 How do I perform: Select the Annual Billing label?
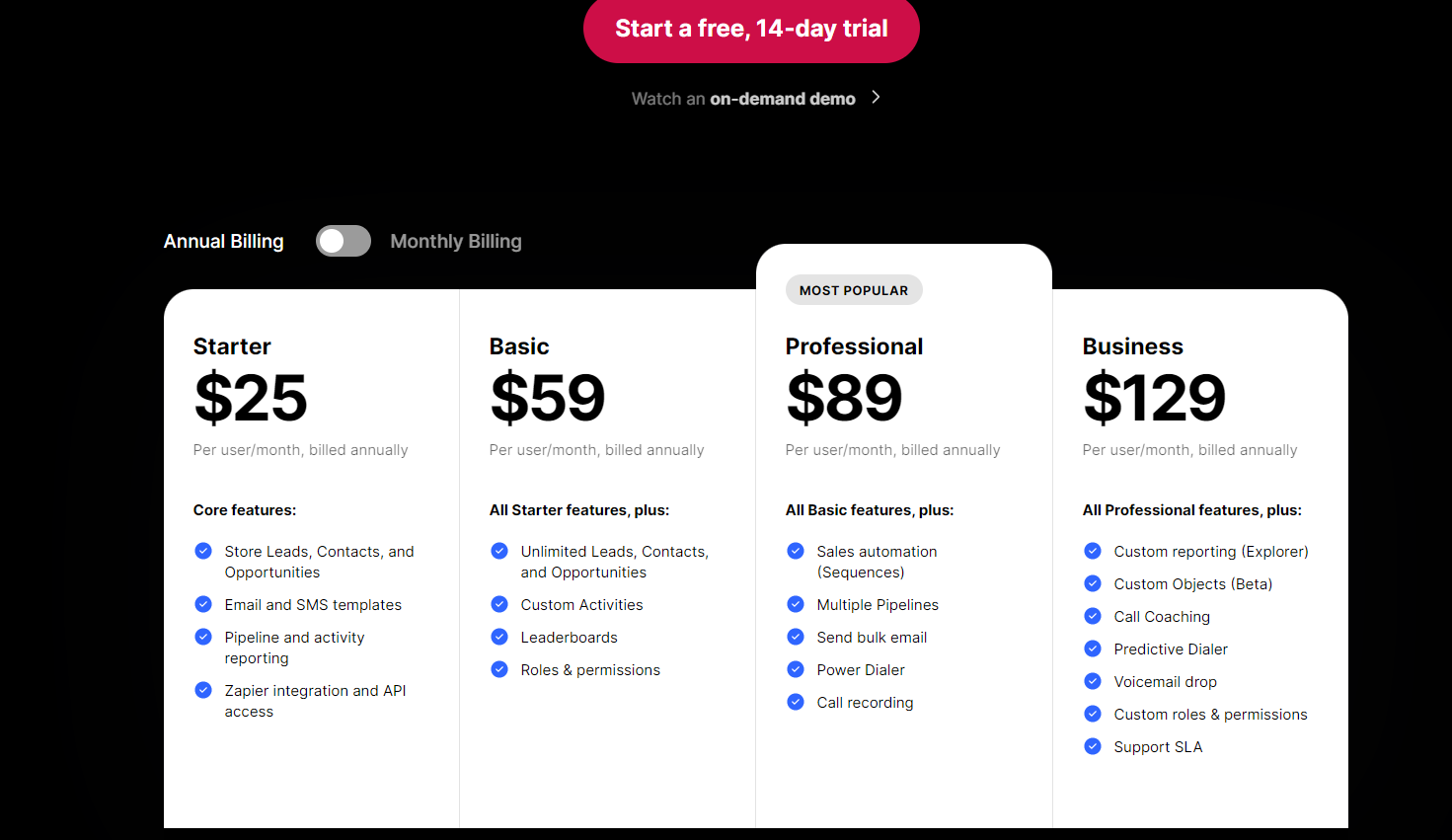(224, 242)
